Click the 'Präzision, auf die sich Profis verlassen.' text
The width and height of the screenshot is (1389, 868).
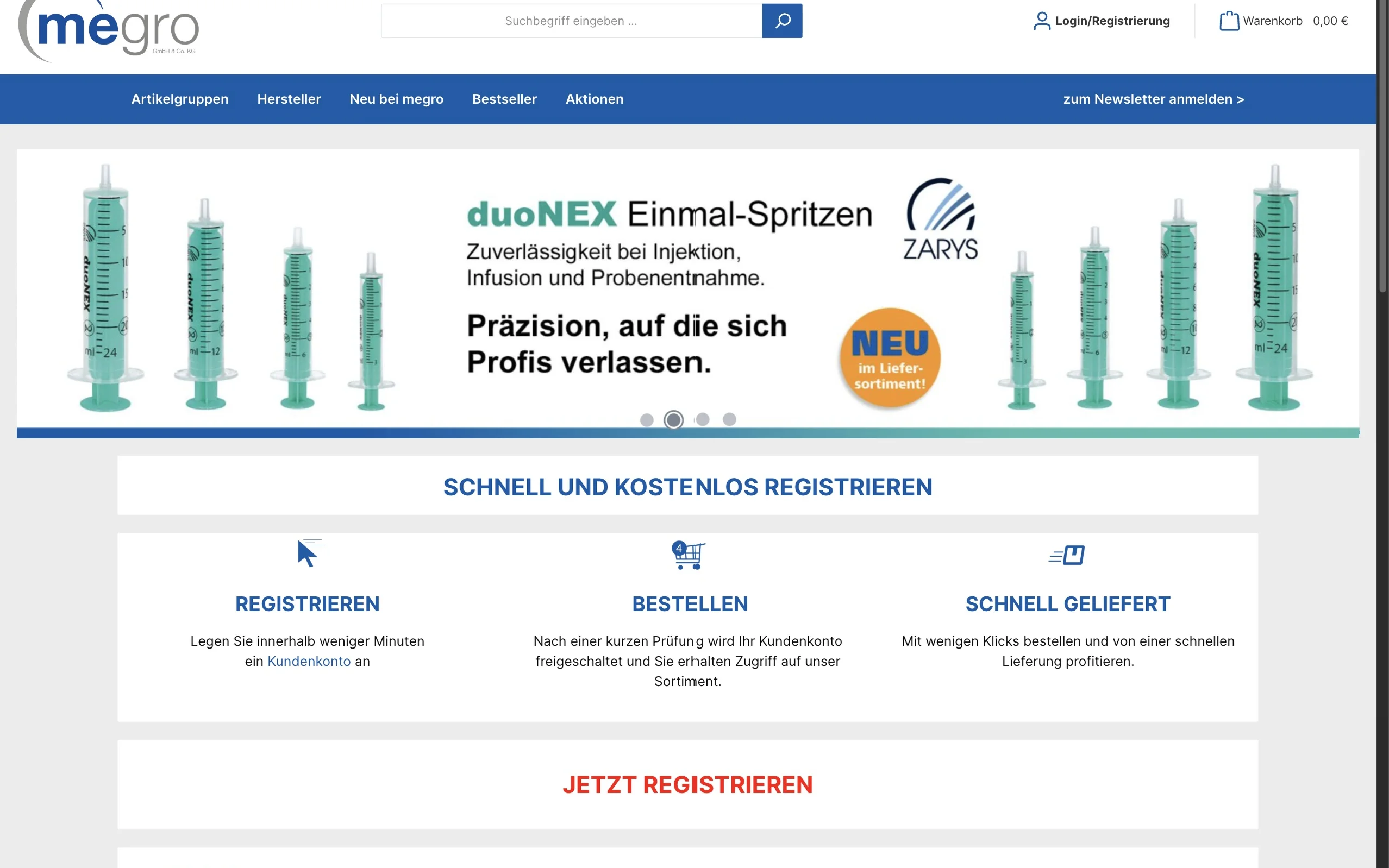click(x=627, y=343)
